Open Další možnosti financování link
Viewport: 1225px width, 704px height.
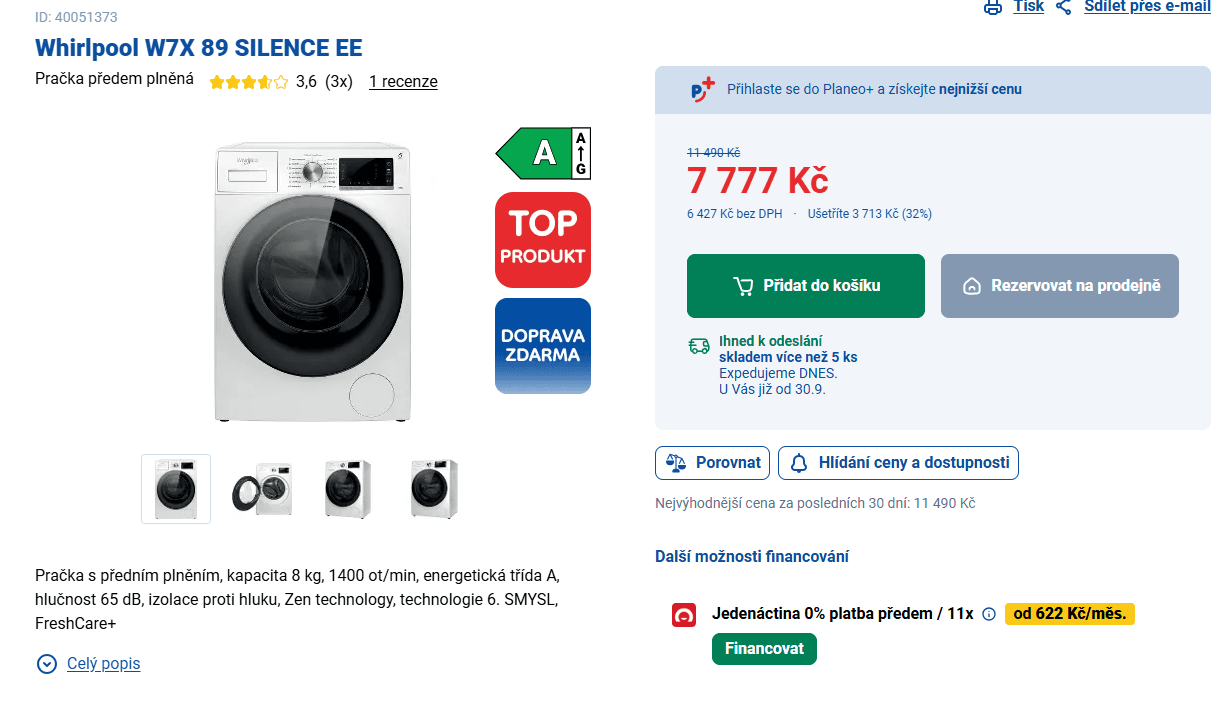(751, 557)
